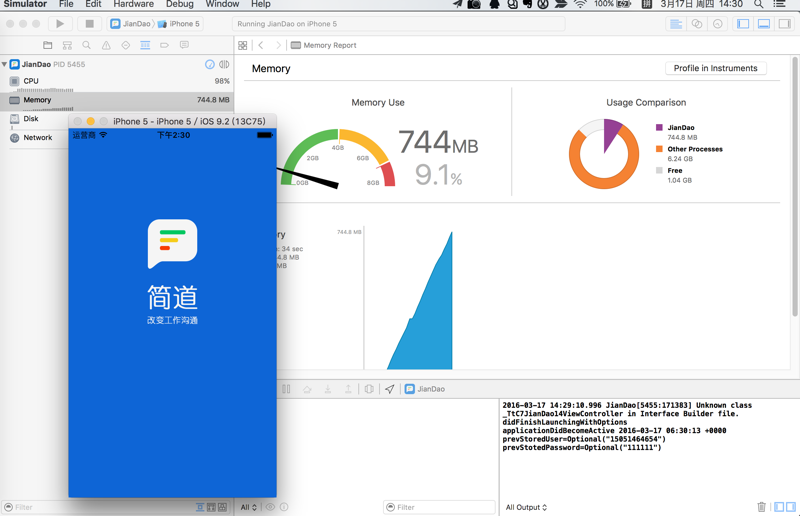Open the All variables scope dropdown
The width and height of the screenshot is (800, 516).
248,507
